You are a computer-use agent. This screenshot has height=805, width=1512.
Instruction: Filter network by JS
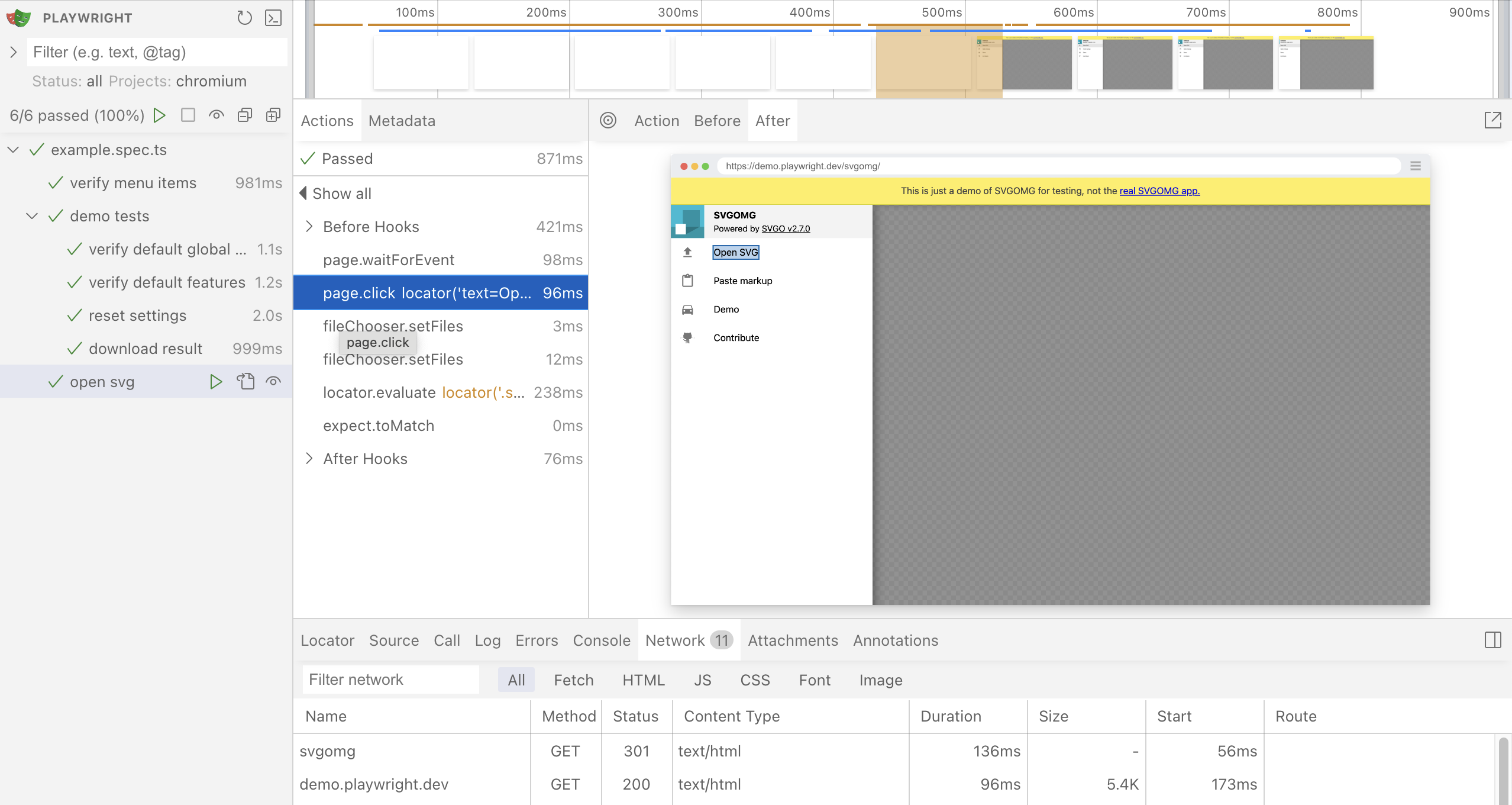[703, 680]
